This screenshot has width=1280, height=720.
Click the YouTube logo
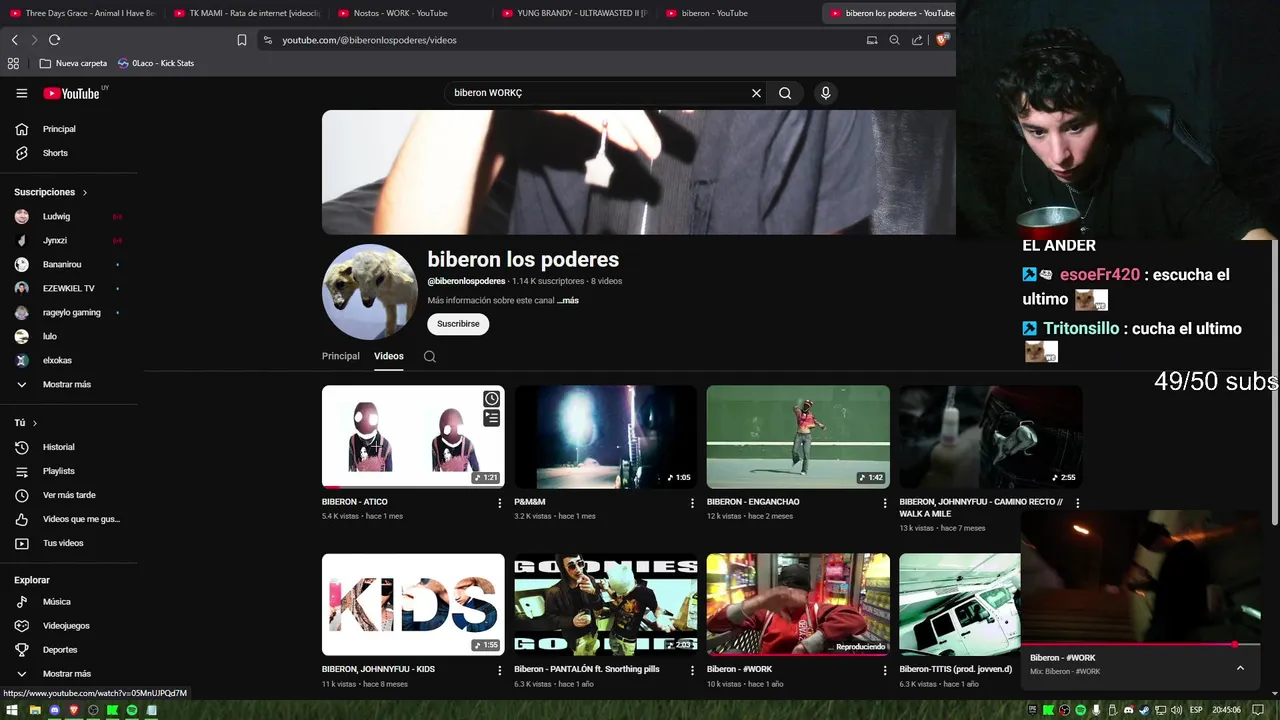pos(72,93)
